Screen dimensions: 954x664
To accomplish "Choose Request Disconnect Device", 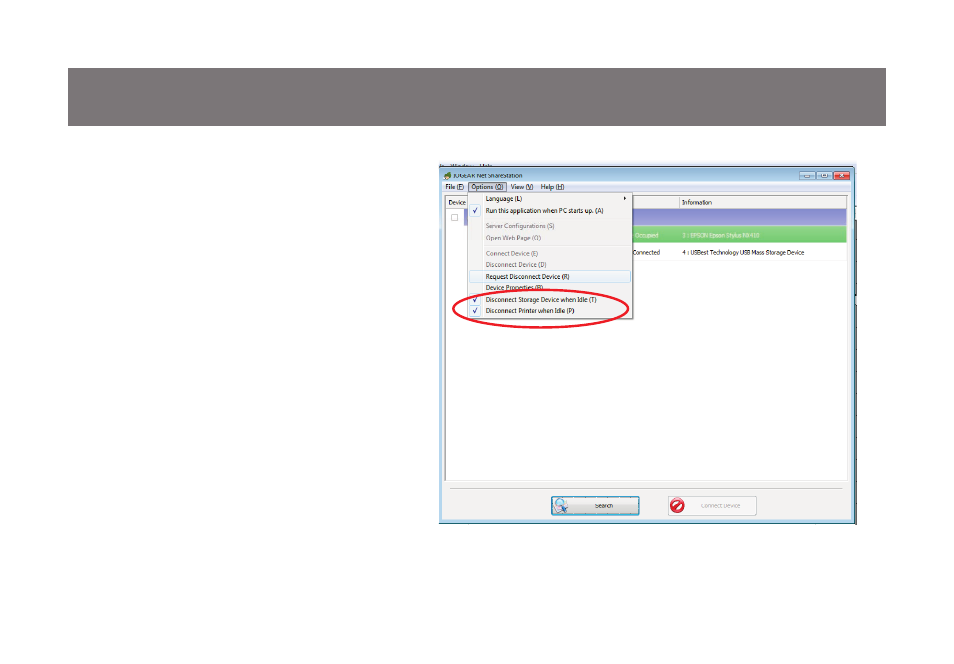I will 550,276.
